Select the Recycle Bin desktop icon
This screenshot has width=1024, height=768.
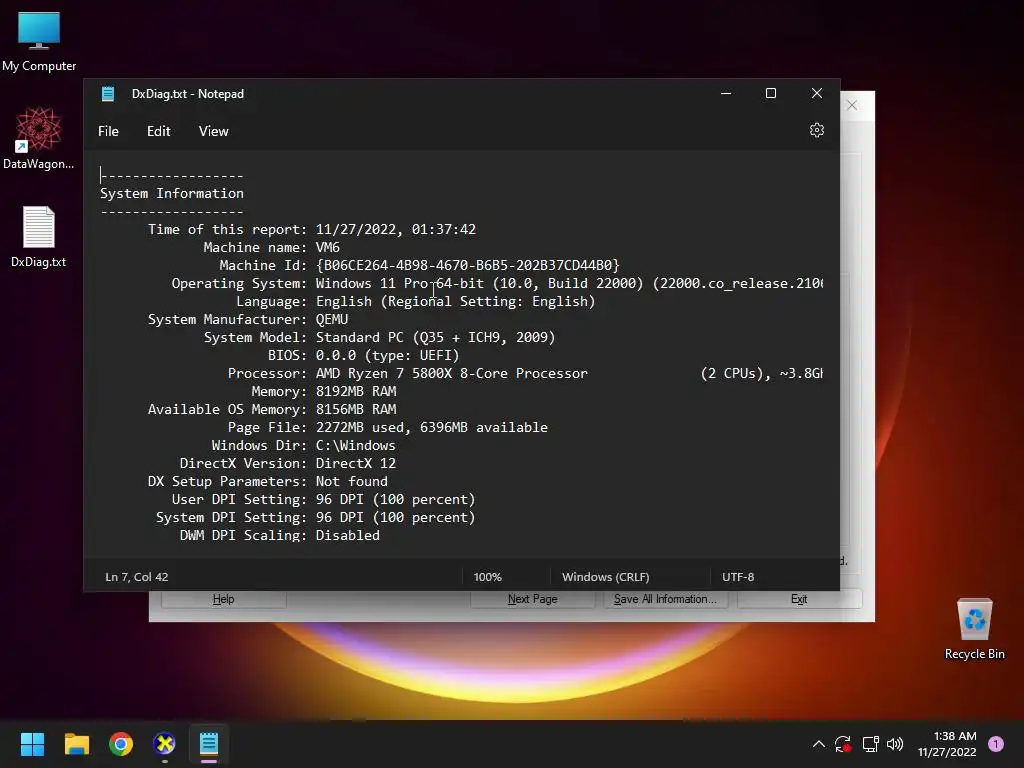tap(974, 629)
